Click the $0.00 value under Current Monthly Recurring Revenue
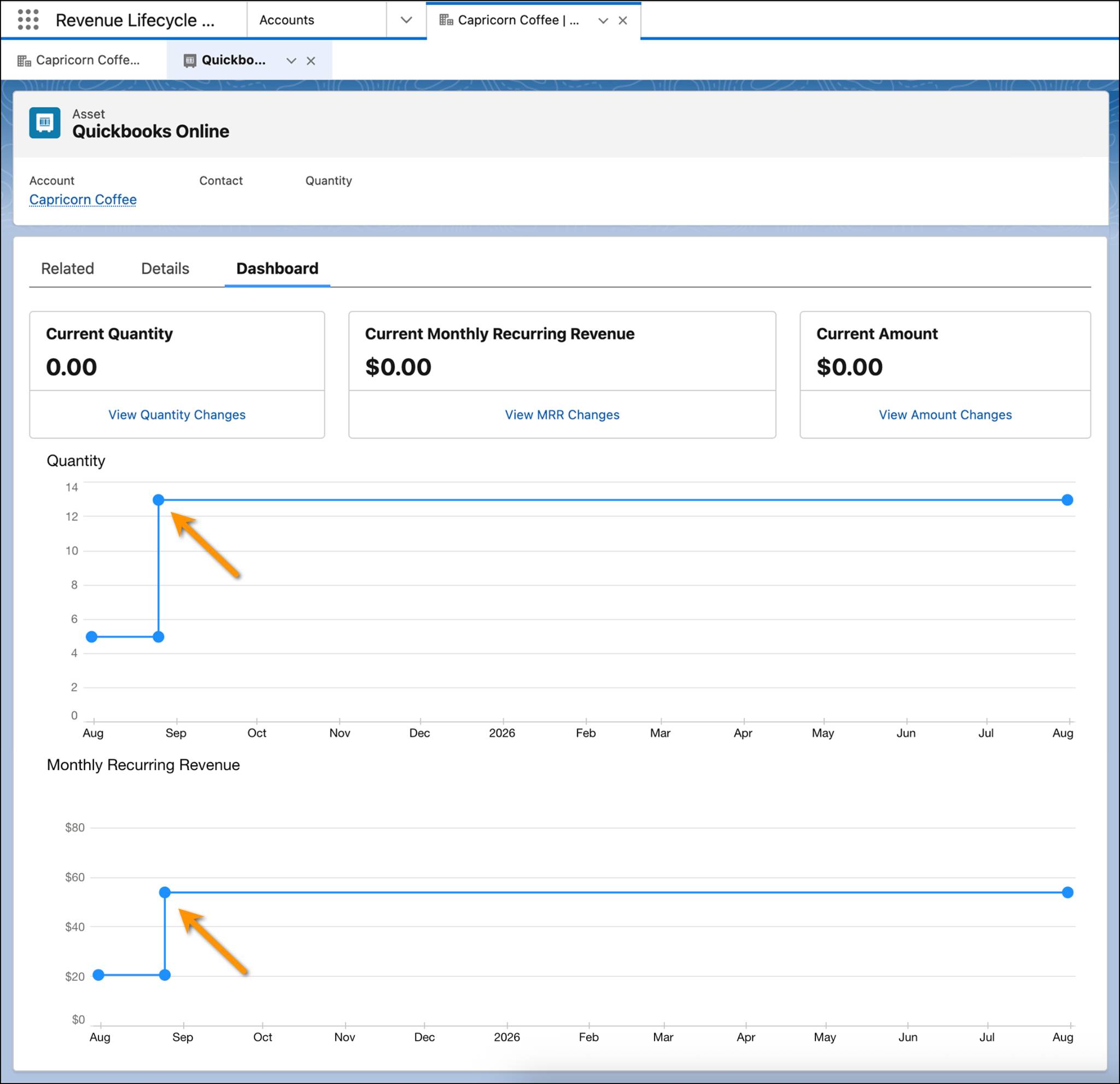 (398, 367)
